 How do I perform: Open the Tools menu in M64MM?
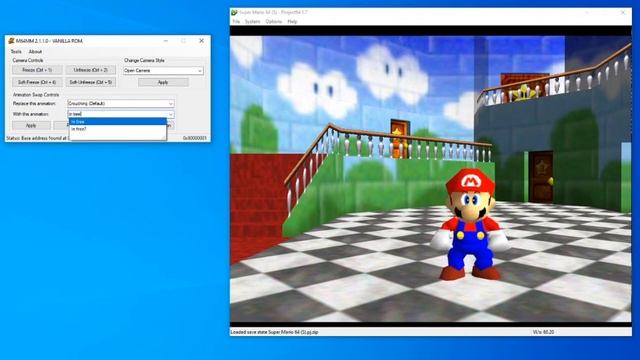[x=16, y=51]
